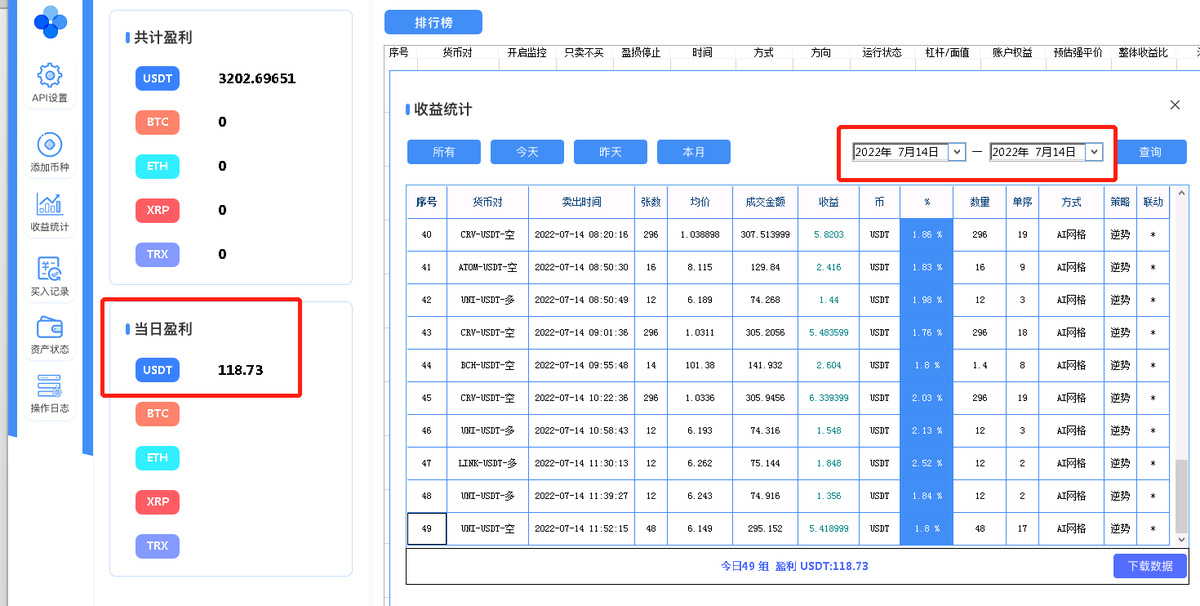Click total profit value 3202.69651
The width and height of the screenshot is (1200, 606).
257,78
